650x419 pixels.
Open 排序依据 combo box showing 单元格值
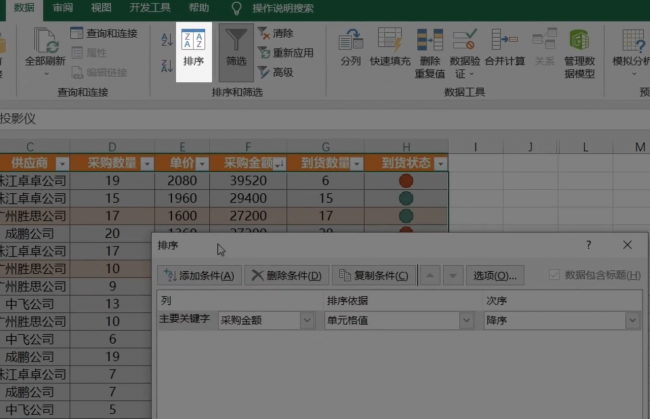(399, 320)
